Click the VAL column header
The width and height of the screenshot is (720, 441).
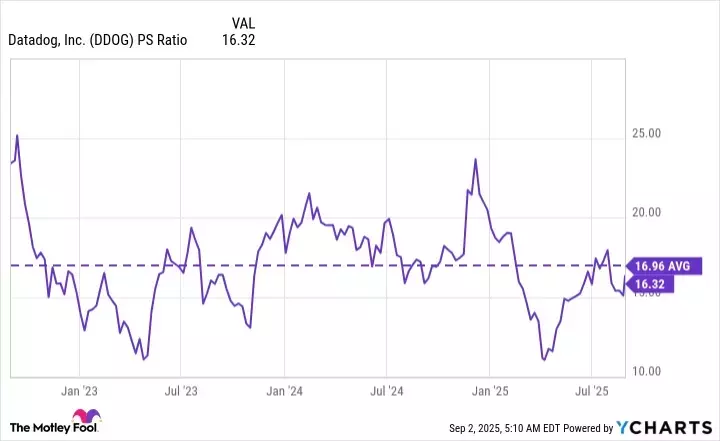[242, 21]
